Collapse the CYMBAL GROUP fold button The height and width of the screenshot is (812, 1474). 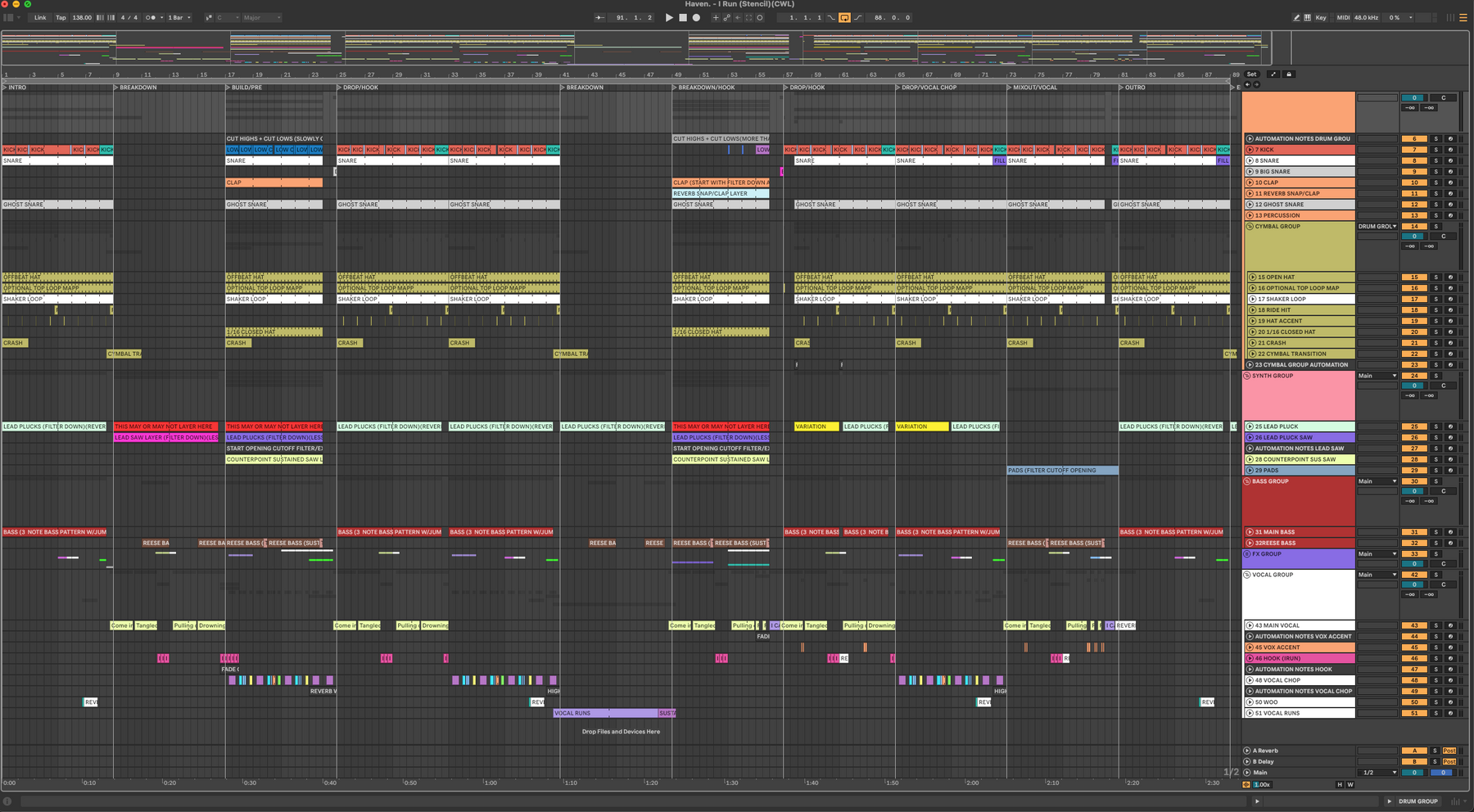pyautogui.click(x=1250, y=227)
